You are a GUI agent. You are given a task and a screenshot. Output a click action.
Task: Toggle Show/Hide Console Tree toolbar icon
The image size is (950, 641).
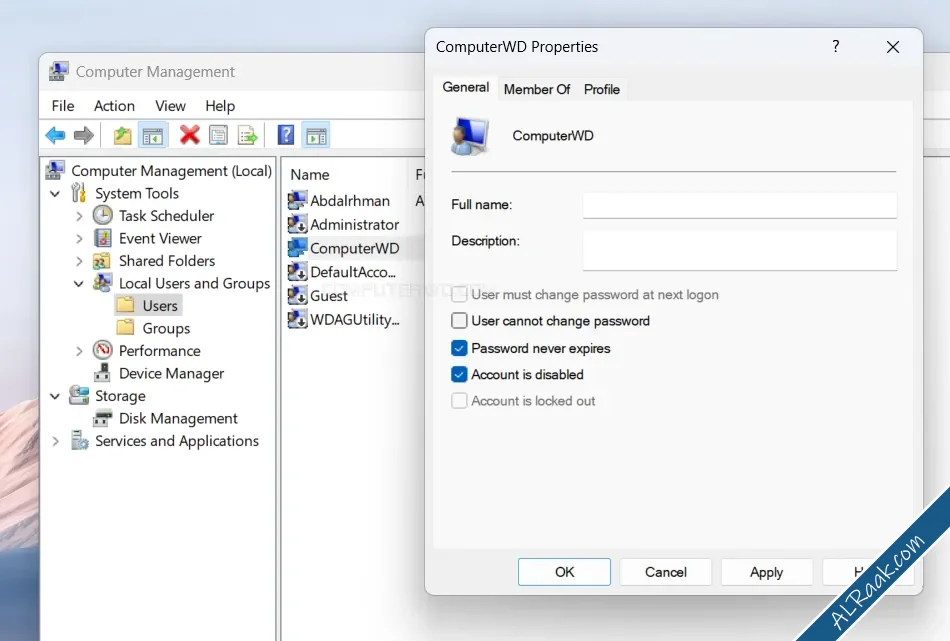tap(153, 136)
